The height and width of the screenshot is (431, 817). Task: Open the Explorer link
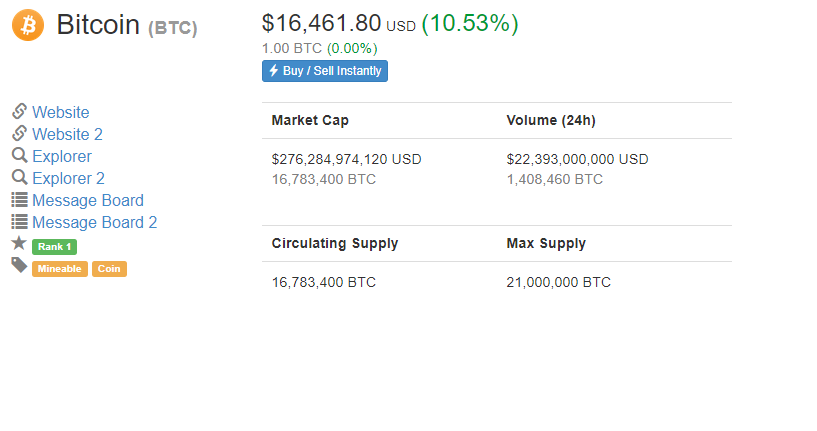[62, 156]
